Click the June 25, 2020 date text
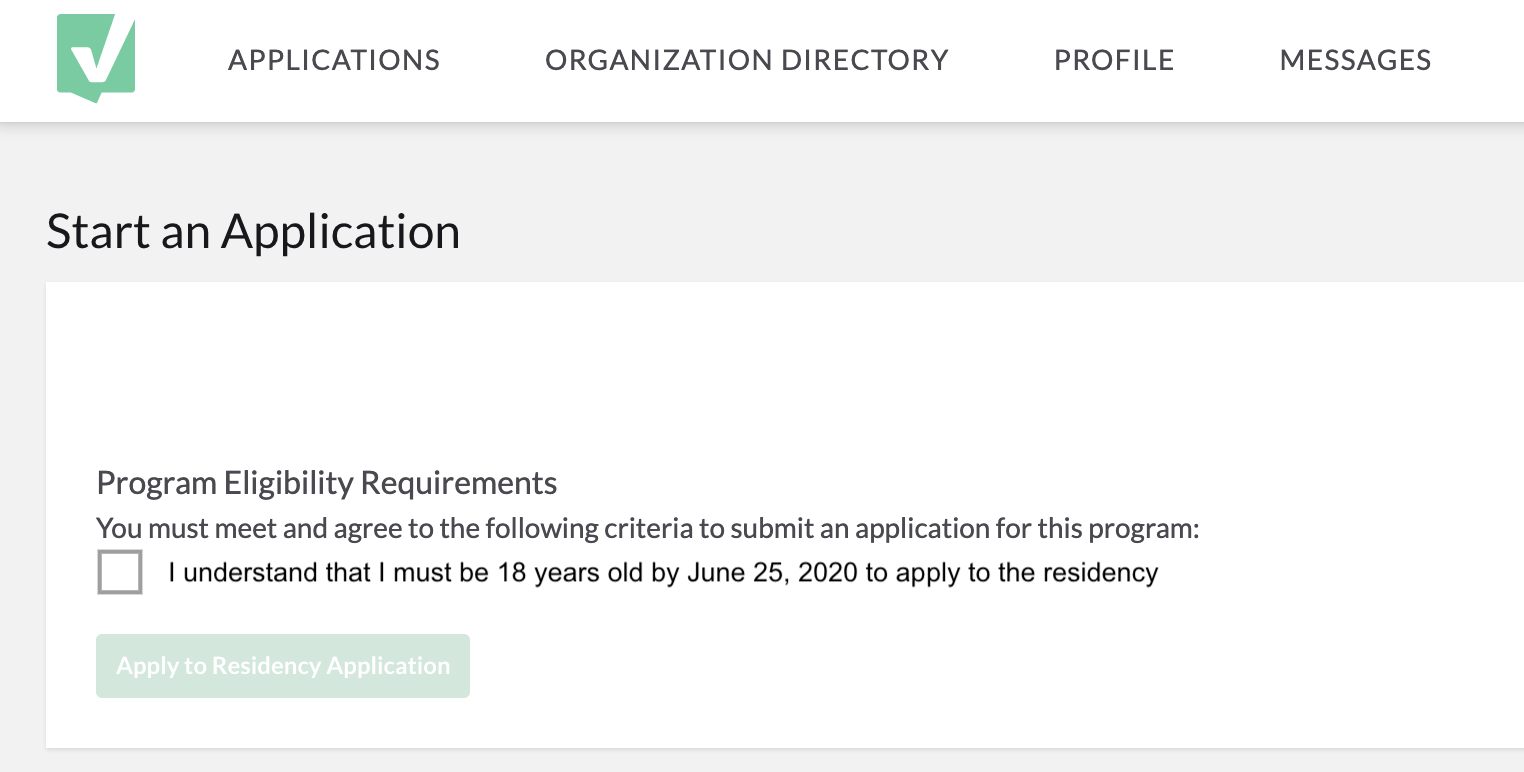 coord(772,573)
